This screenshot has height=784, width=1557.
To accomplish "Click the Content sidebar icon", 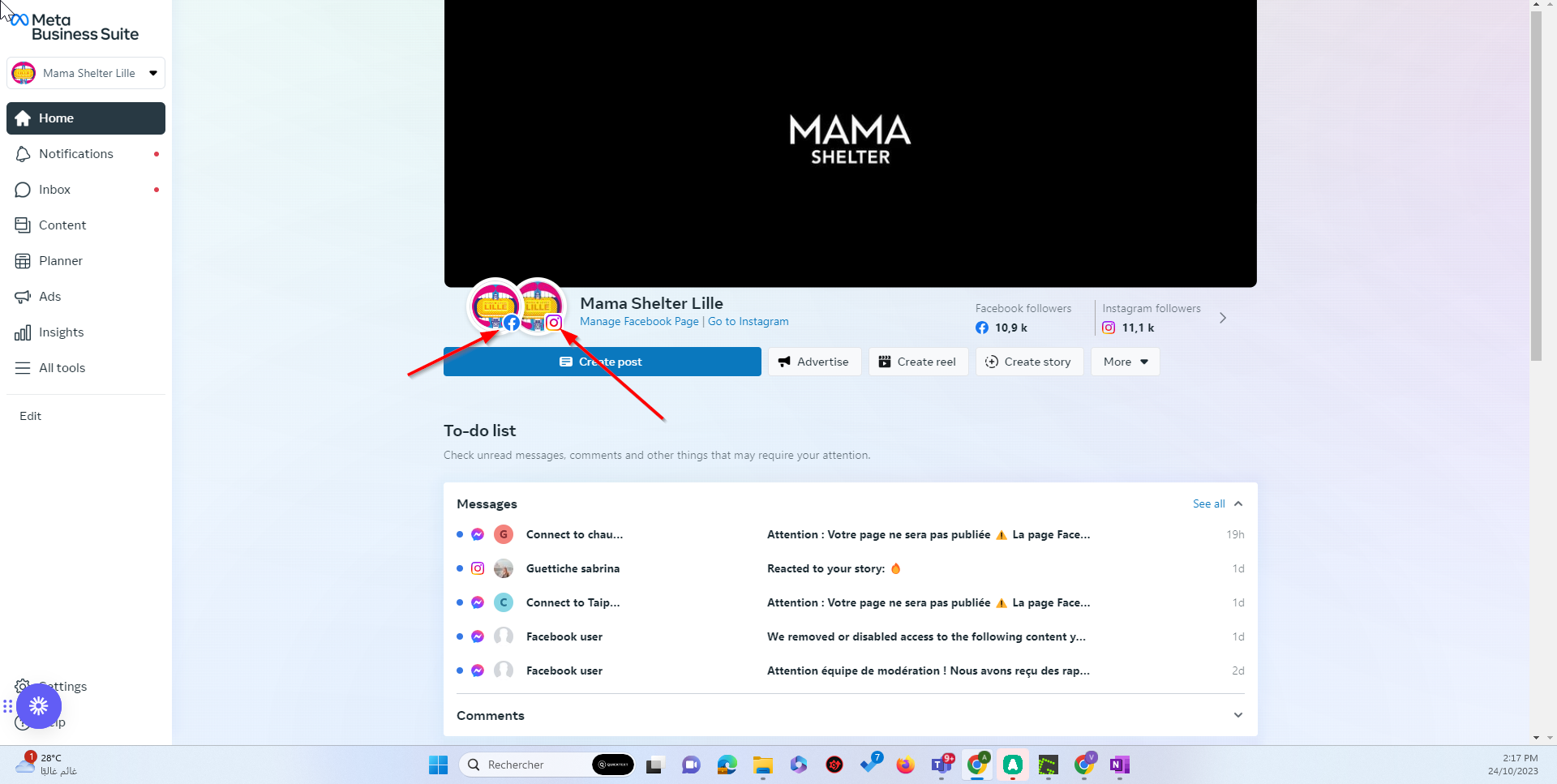I will [23, 225].
